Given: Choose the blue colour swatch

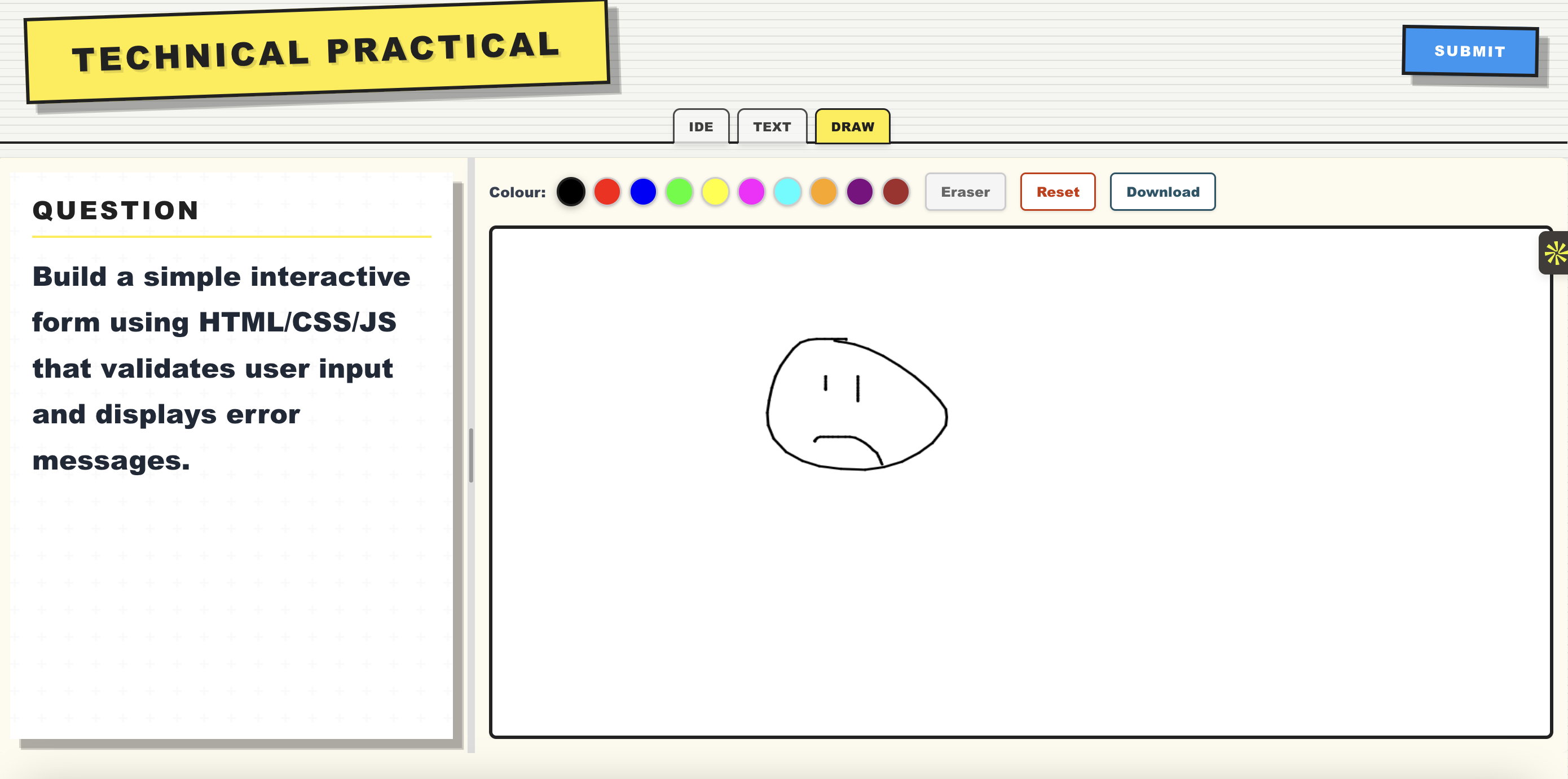Looking at the screenshot, I should coord(643,192).
